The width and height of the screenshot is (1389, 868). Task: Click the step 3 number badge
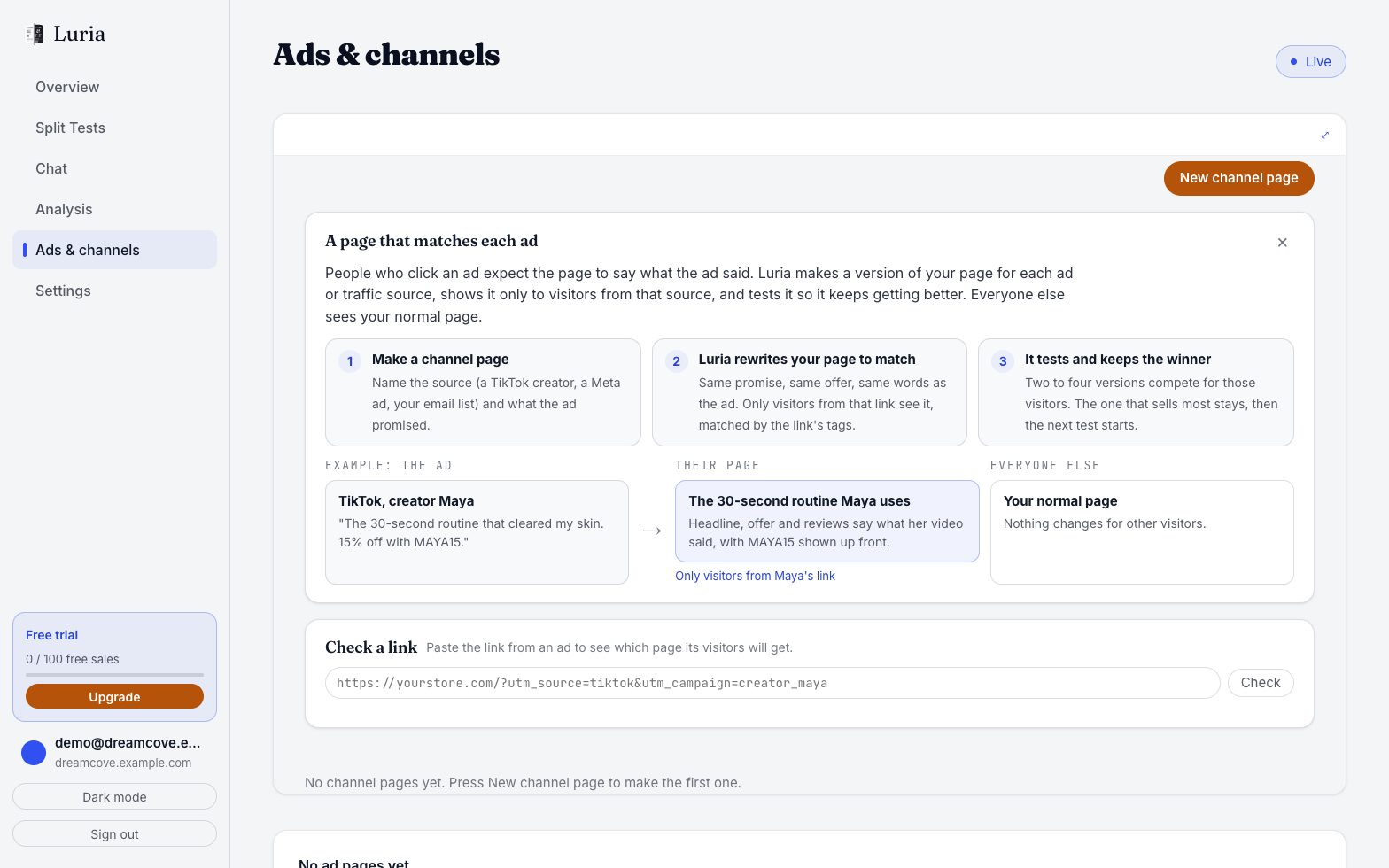point(1003,361)
